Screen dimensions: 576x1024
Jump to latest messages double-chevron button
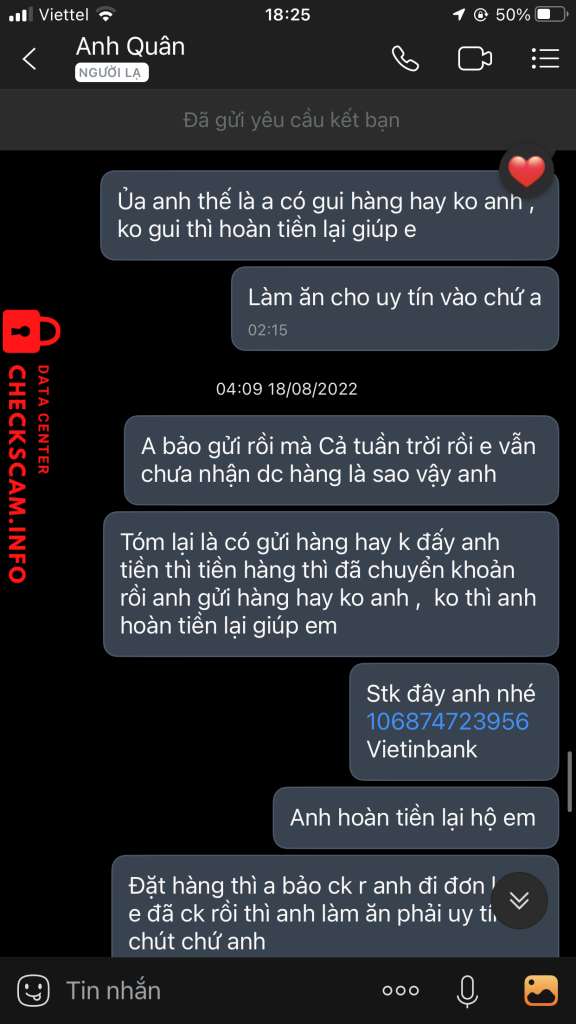pos(519,901)
